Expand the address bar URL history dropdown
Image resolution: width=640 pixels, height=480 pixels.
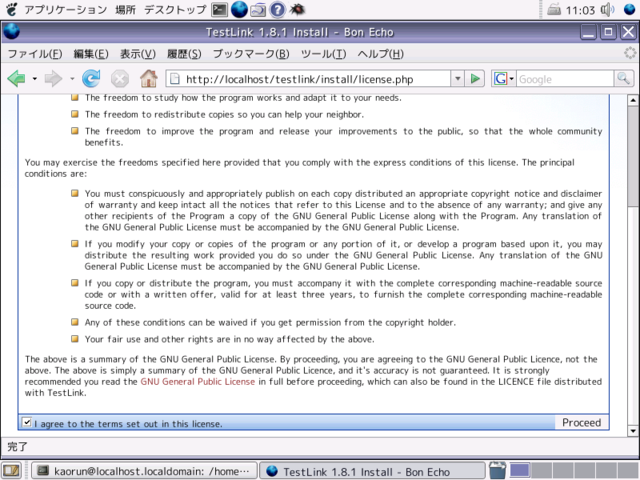(x=458, y=79)
